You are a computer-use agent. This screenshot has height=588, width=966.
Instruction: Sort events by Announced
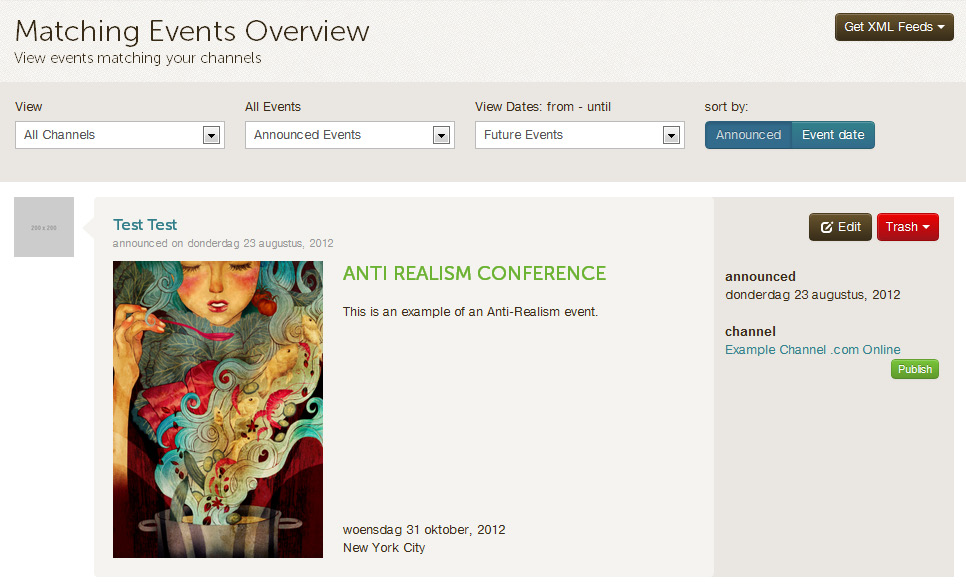[x=748, y=135]
